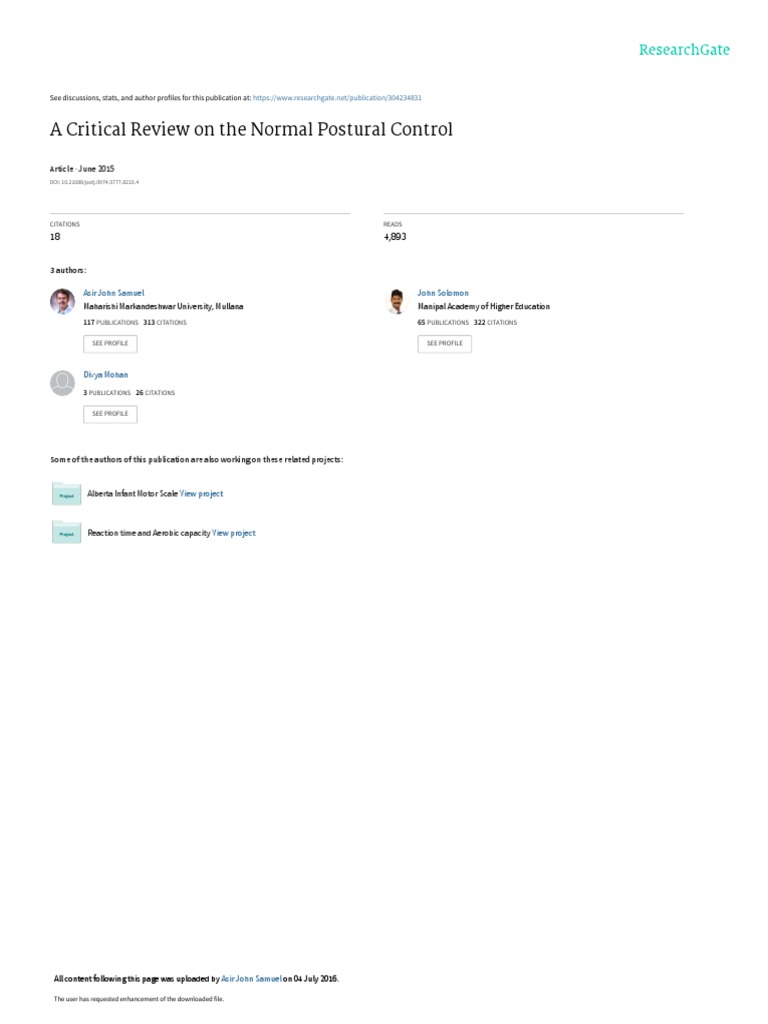This screenshot has width=768, height=1024.
Task: Click SEE PROFILE under Divya Mohan
Action: coord(110,414)
